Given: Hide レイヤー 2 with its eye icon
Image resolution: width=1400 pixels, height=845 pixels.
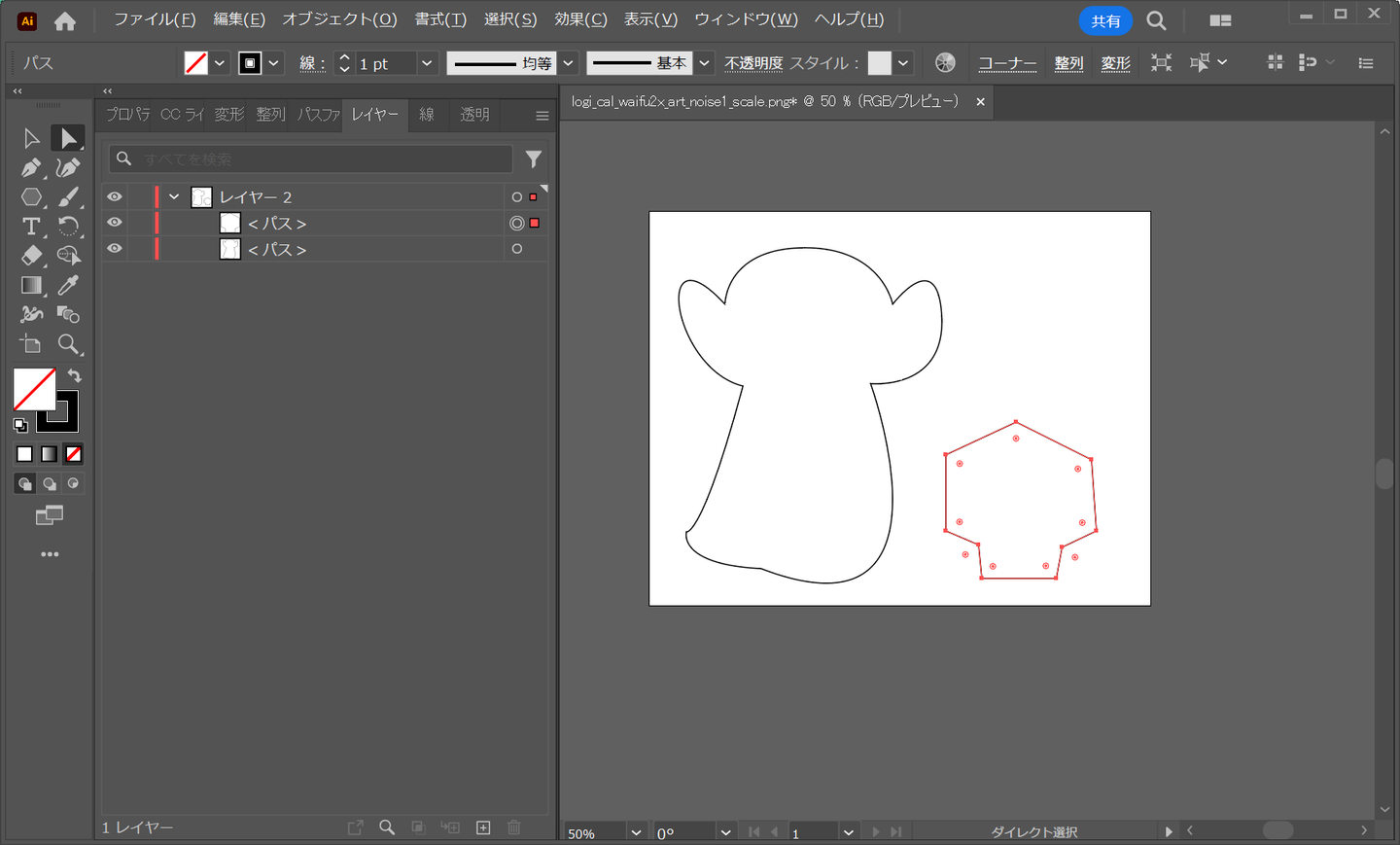Looking at the screenshot, I should [x=115, y=196].
